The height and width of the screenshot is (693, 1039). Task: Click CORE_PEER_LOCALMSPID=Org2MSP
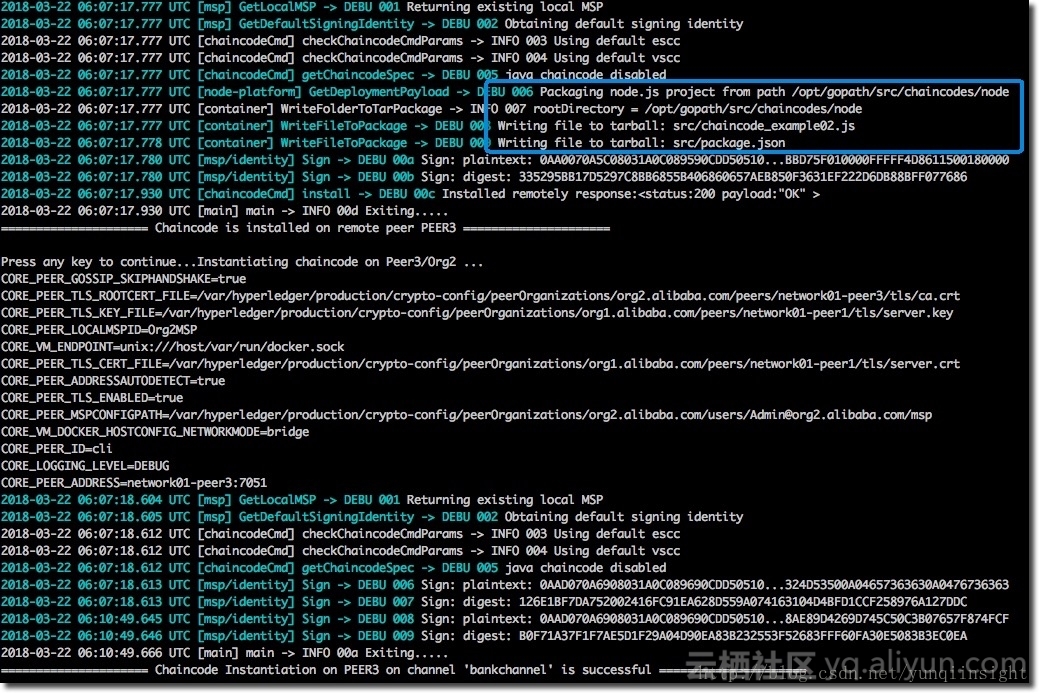[99, 330]
